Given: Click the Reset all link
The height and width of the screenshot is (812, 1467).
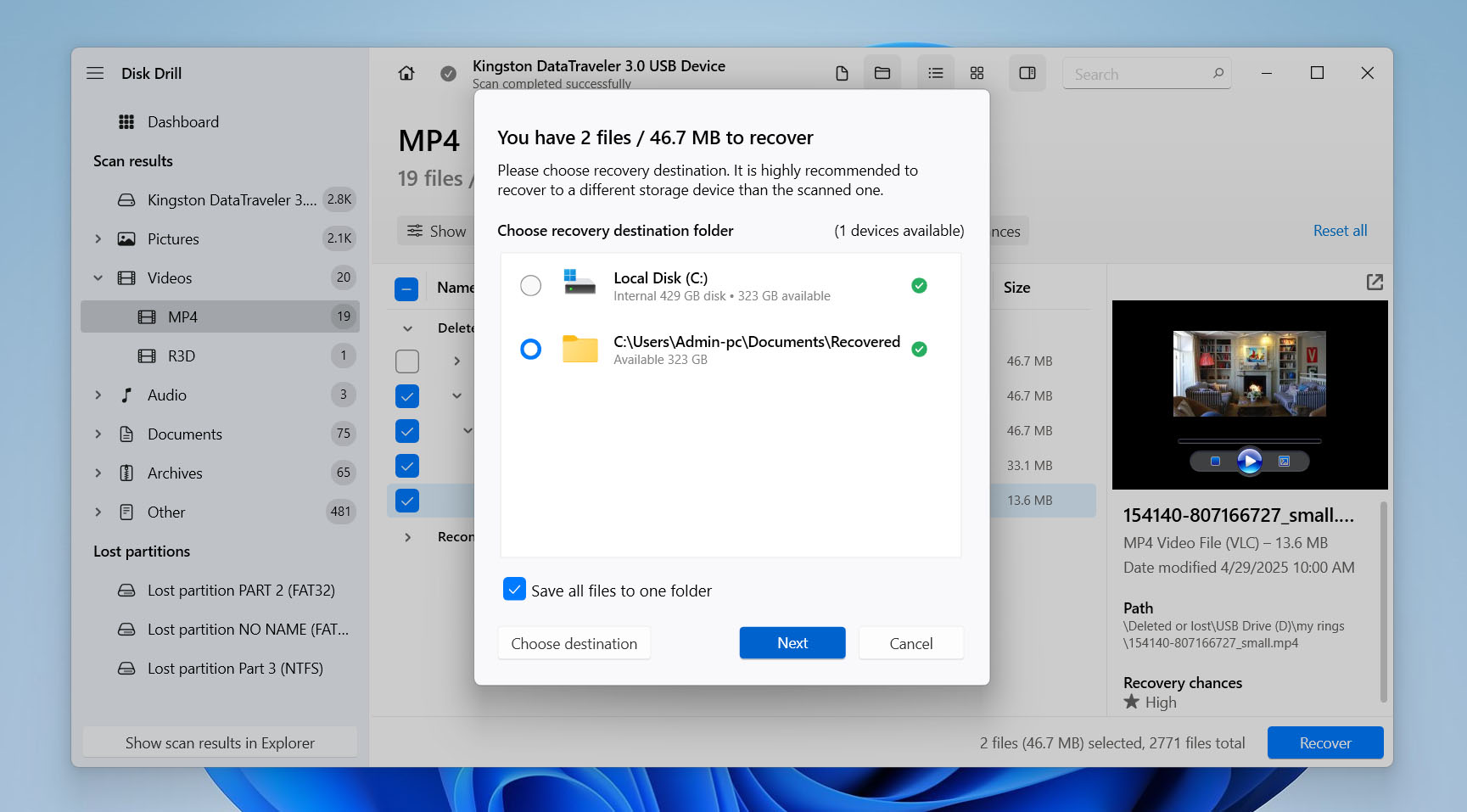Looking at the screenshot, I should [1340, 231].
